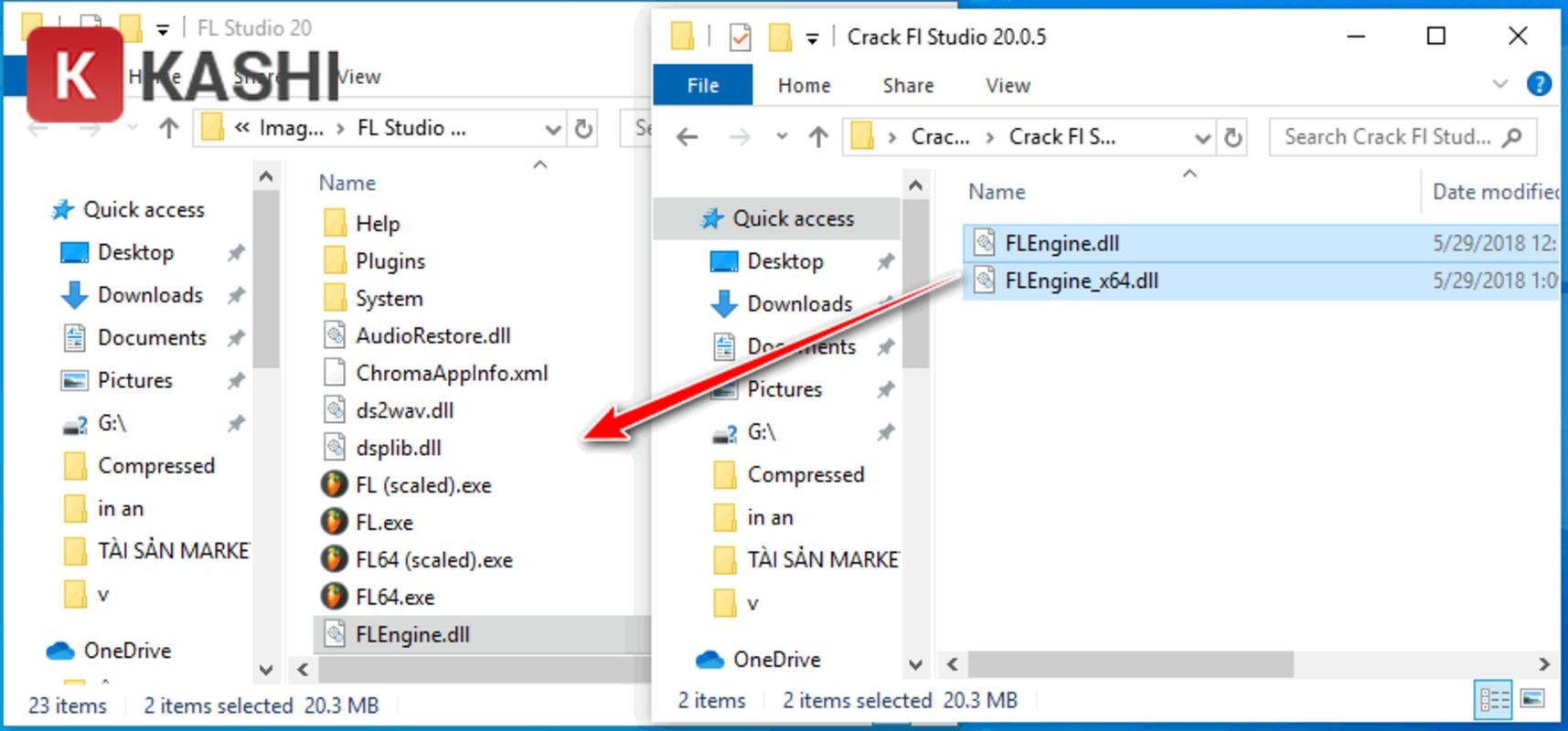The image size is (1568, 731).
Task: Click the sidebar scroll-down arrow in the Crack window
Action: [915, 663]
